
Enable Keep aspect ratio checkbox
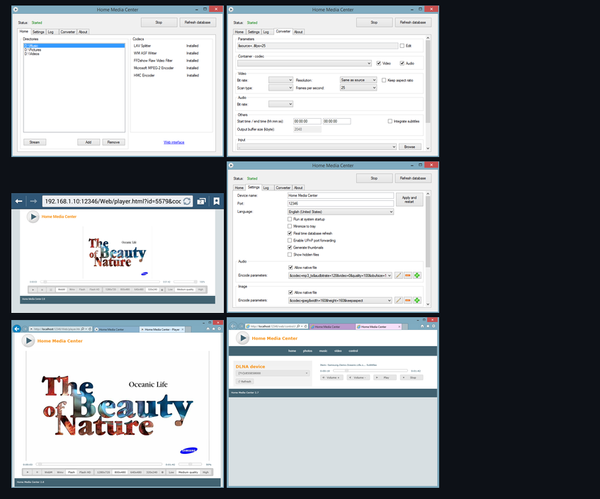tap(384, 80)
